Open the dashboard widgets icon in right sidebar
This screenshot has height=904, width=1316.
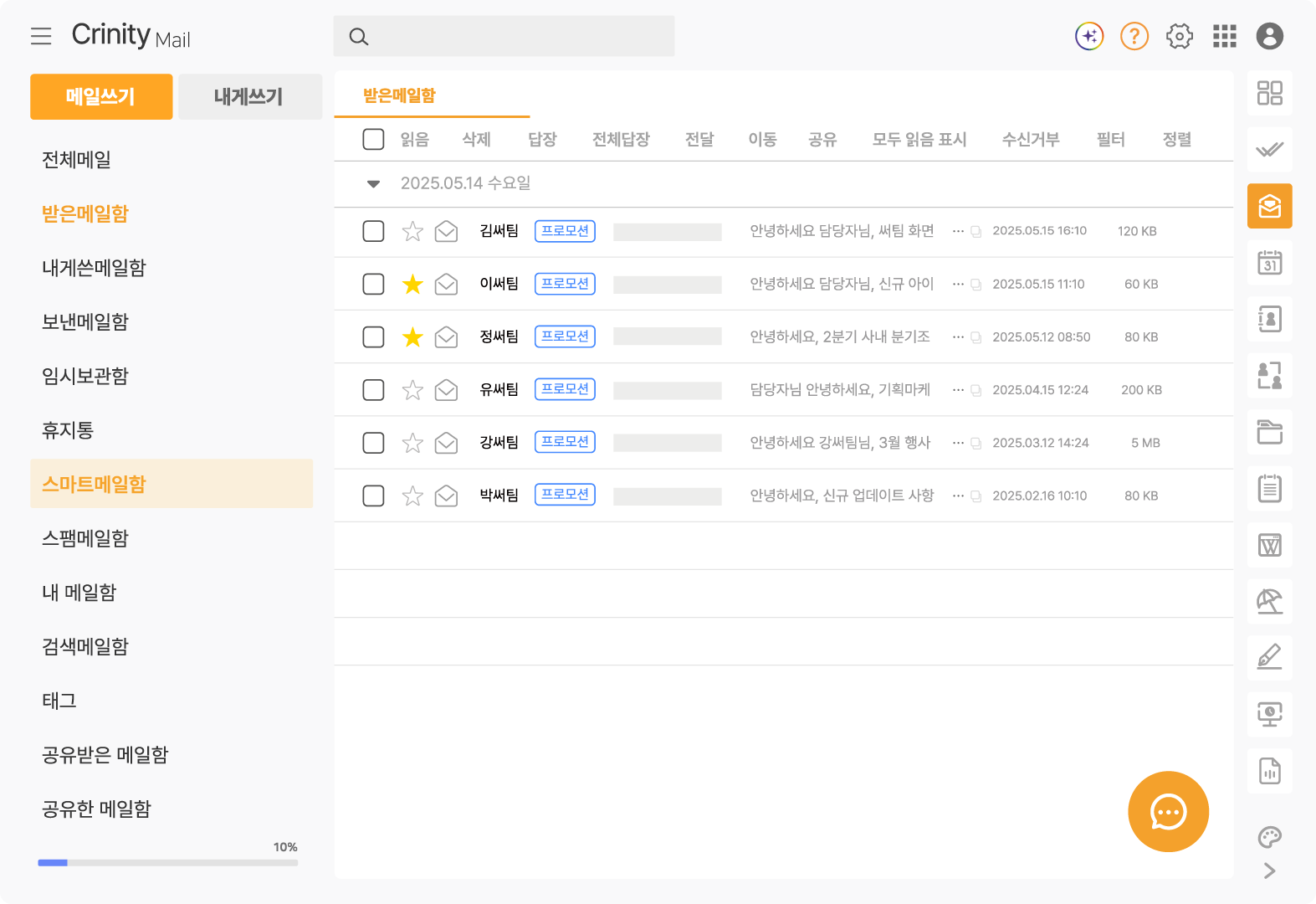click(x=1270, y=93)
